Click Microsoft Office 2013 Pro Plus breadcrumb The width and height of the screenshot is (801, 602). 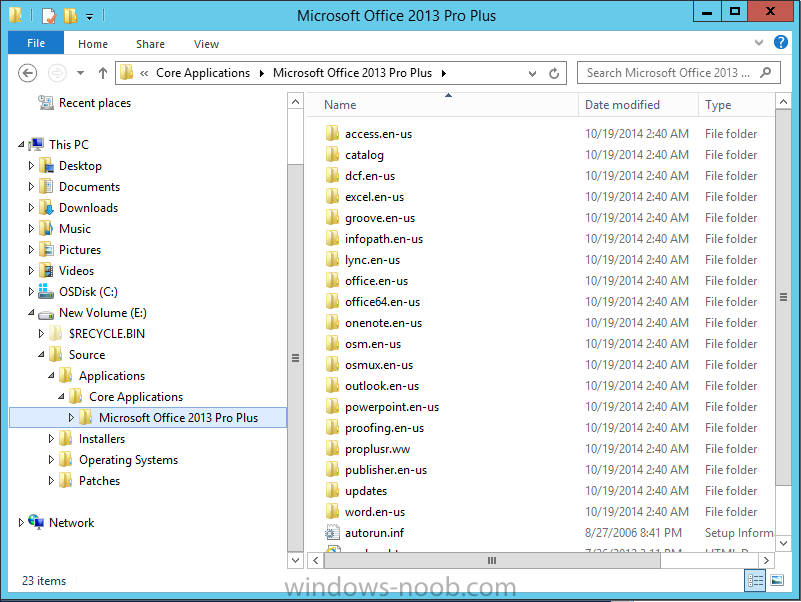[352, 73]
